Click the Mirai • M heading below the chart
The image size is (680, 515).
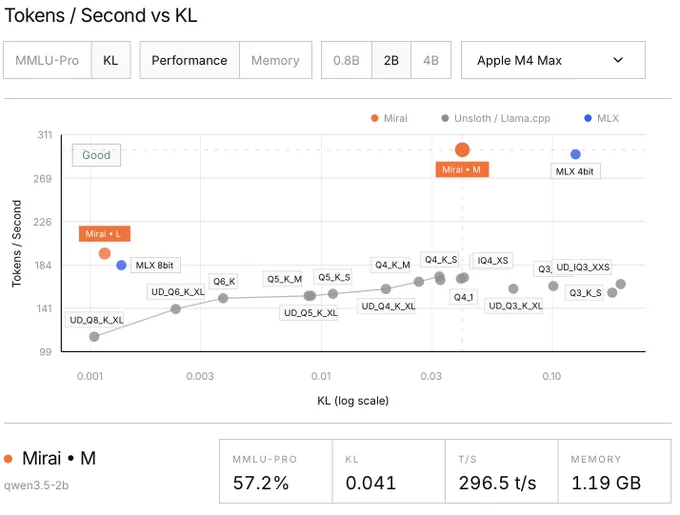pyautogui.click(x=59, y=458)
